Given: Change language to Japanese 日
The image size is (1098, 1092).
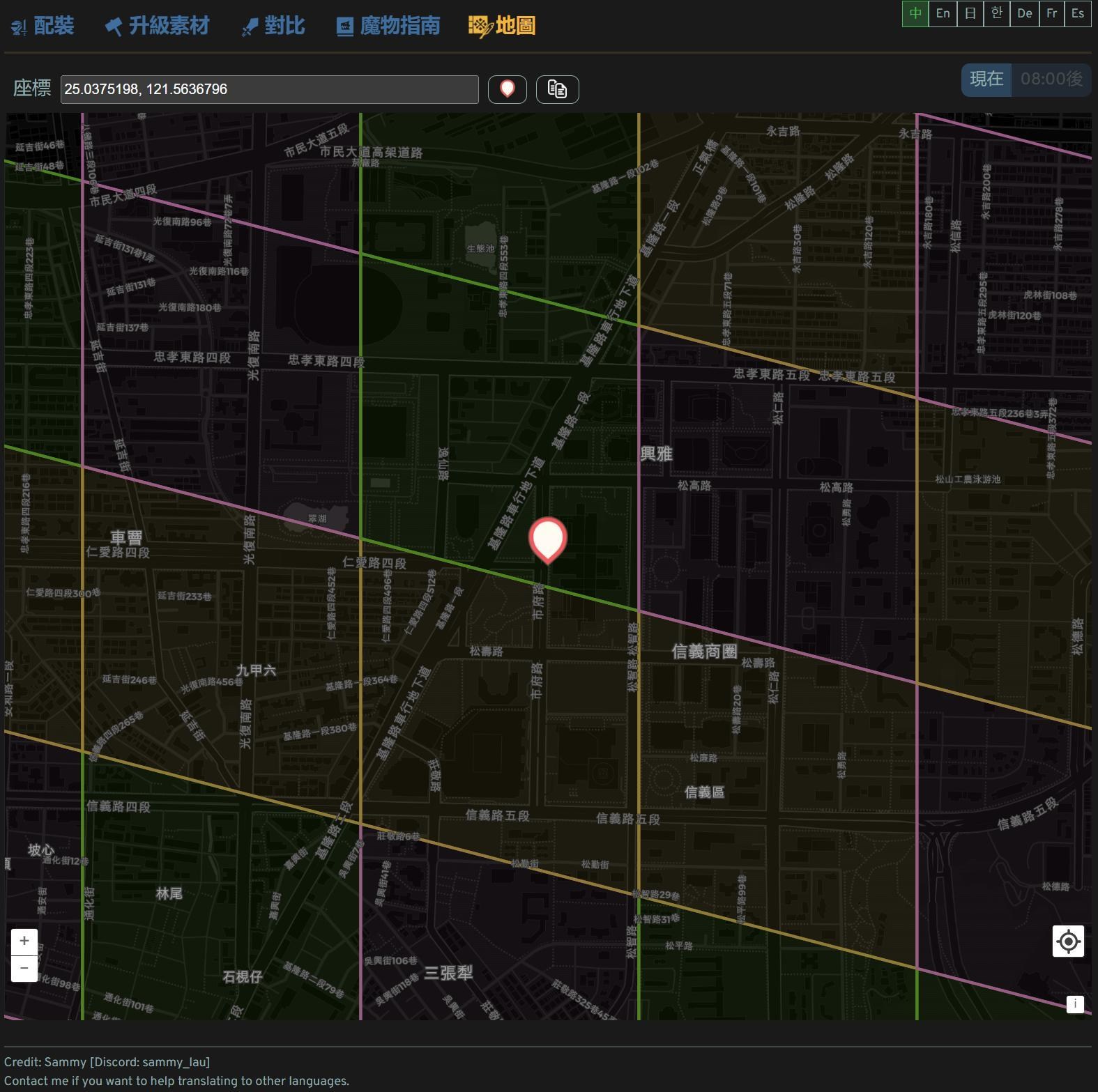Looking at the screenshot, I should pos(970,14).
